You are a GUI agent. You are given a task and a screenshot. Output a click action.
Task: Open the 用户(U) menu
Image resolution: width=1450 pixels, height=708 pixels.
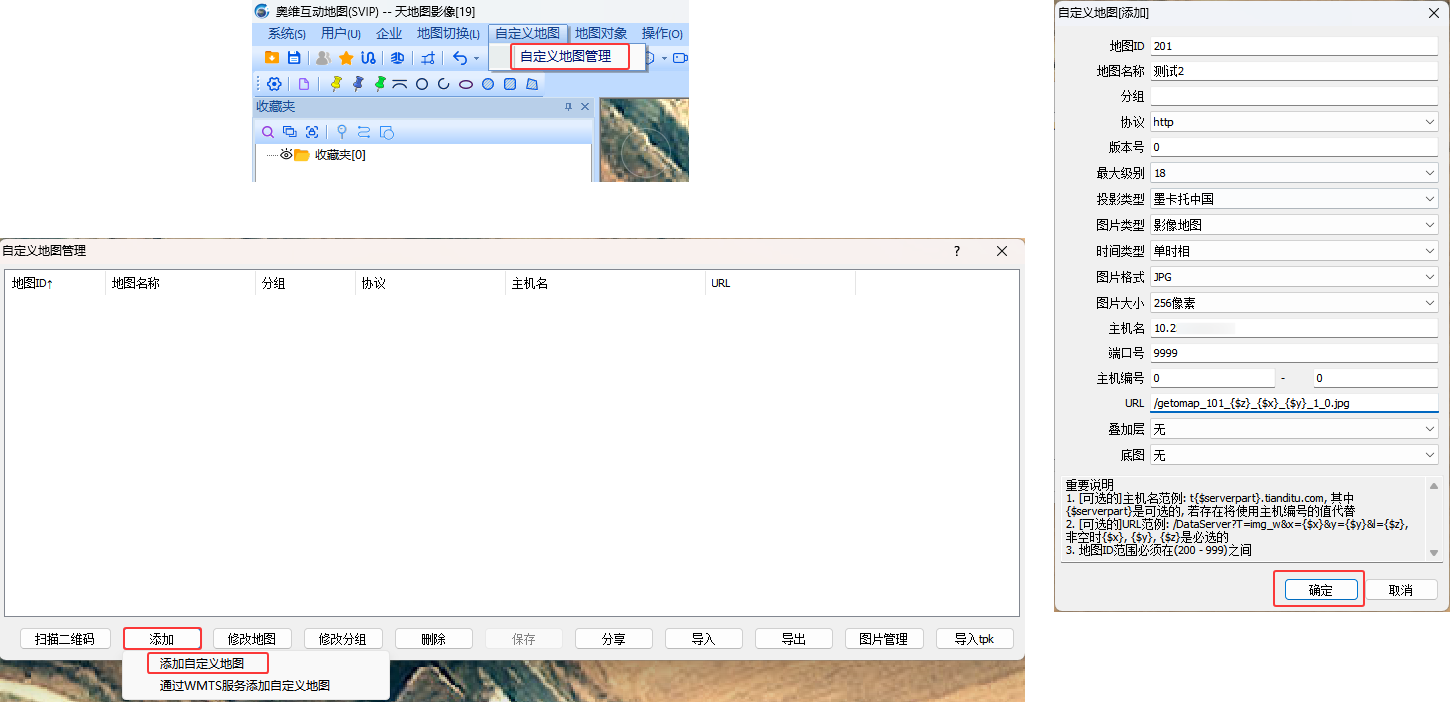(341, 34)
